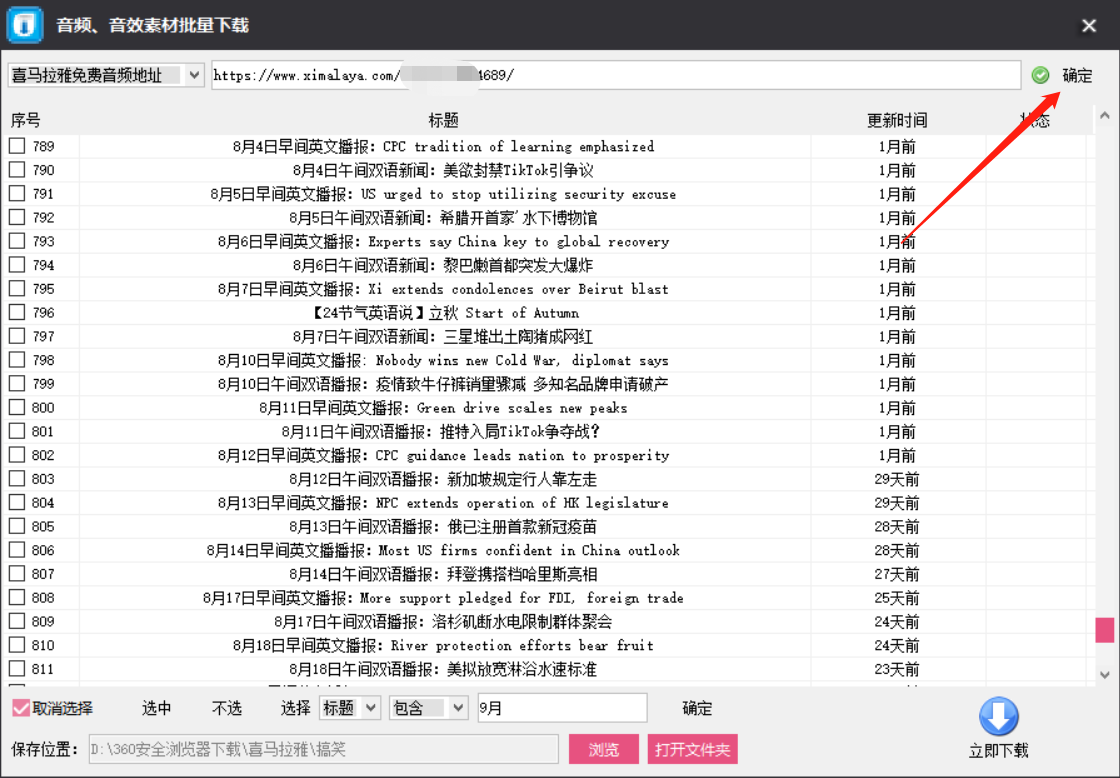Image resolution: width=1120 pixels, height=778 pixels.
Task: Click the top 确定 text to load list
Action: point(1078,75)
